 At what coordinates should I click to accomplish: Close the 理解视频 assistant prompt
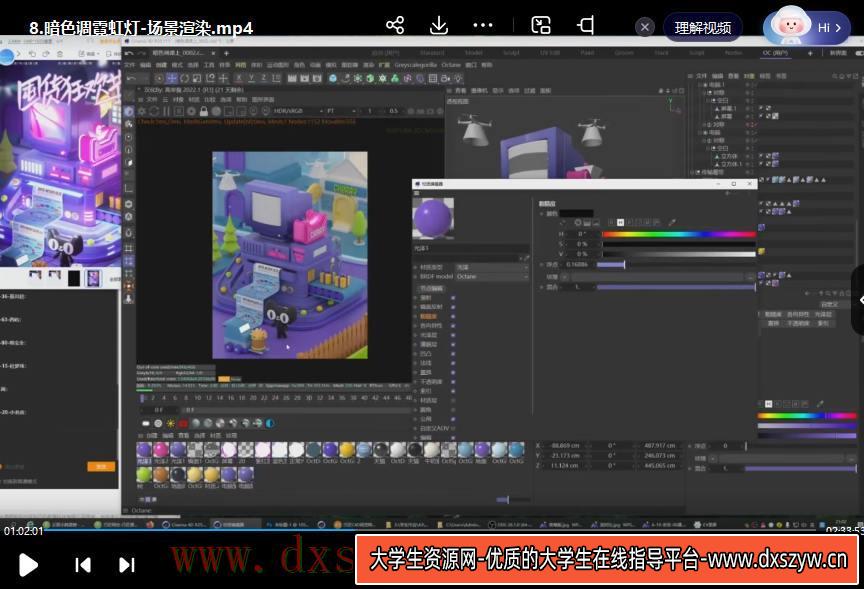pyautogui.click(x=645, y=26)
